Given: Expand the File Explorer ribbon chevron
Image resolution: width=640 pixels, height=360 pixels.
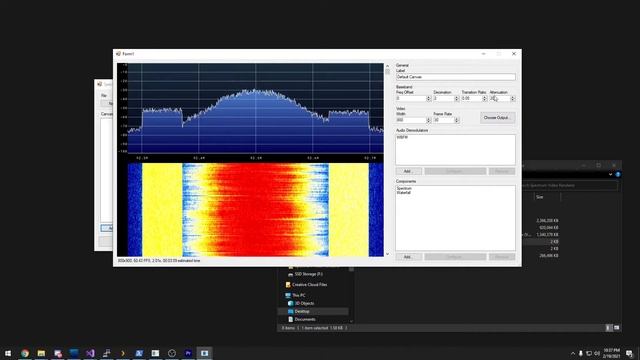Looking at the screenshot, I should pos(611,174).
